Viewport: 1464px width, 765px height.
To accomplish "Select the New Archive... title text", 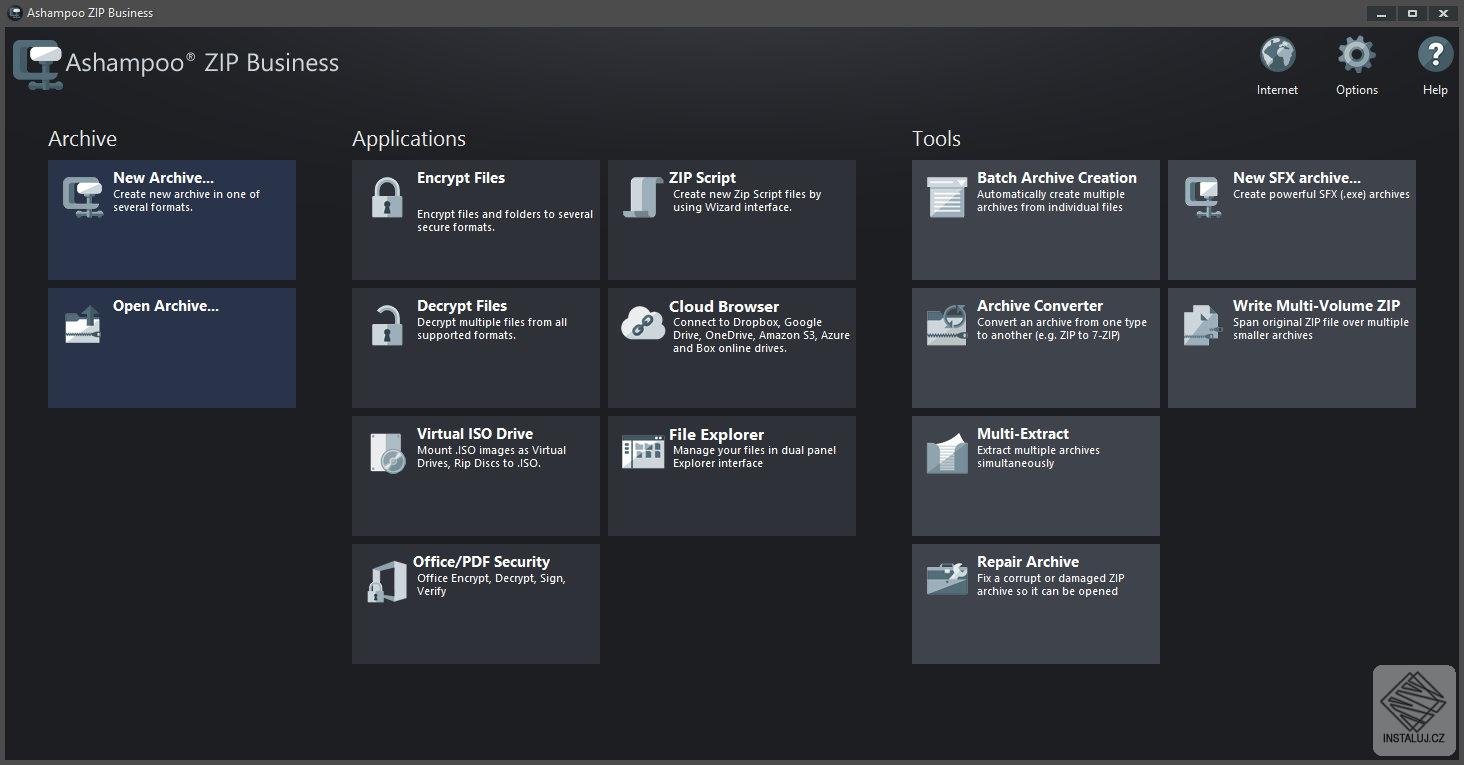I will coord(163,178).
